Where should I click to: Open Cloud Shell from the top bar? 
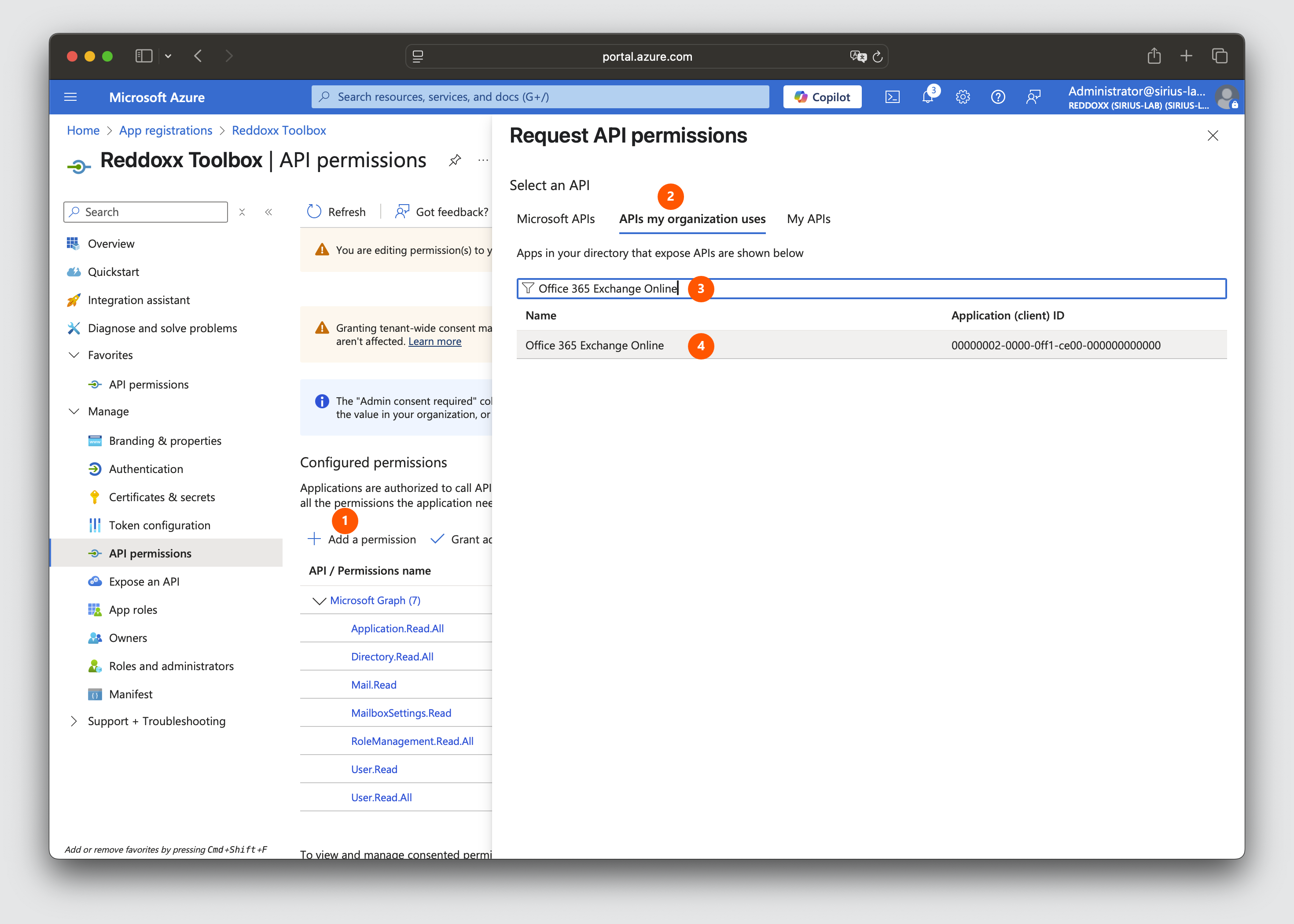click(892, 97)
